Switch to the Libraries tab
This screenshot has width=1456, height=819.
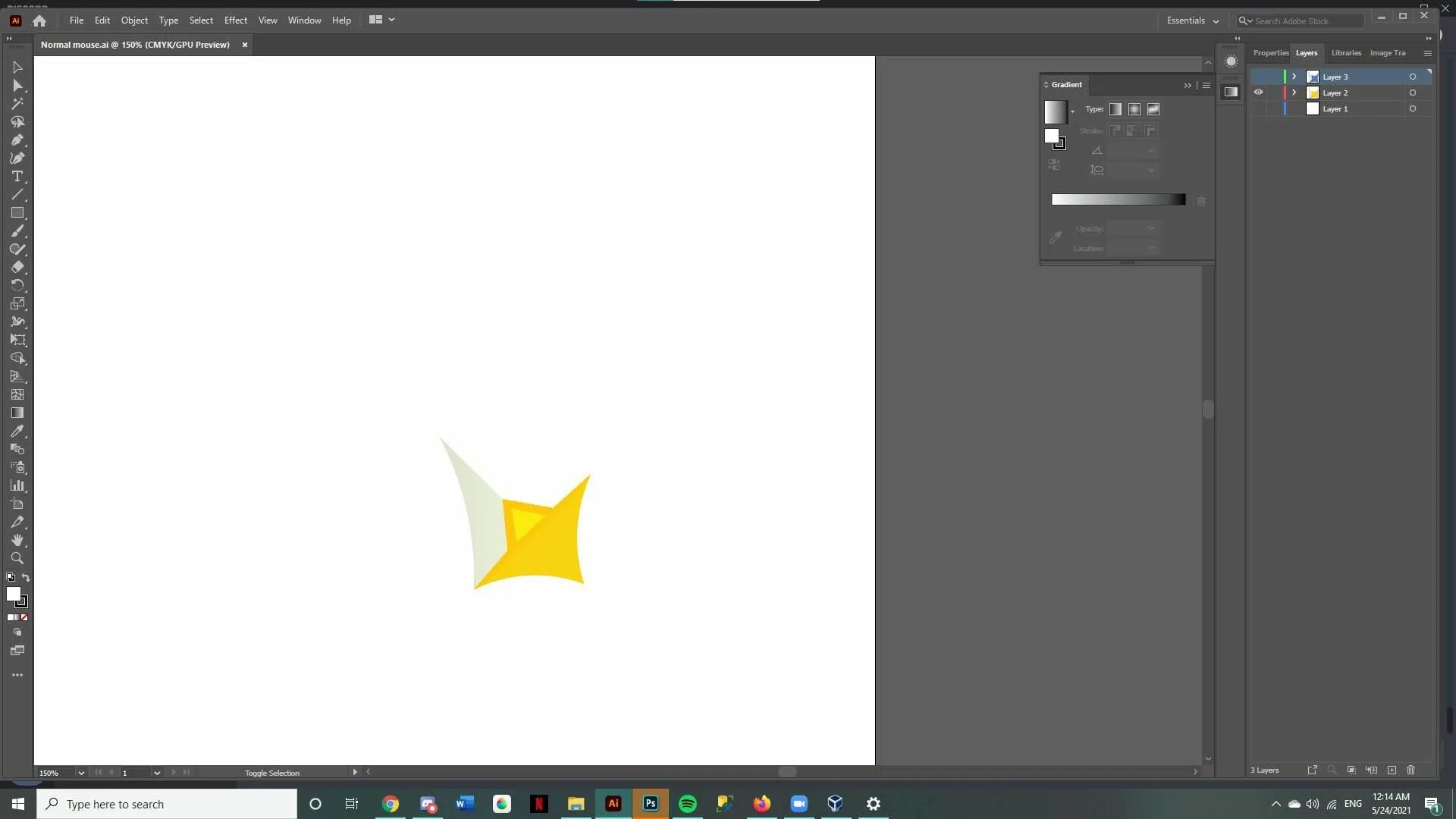(x=1346, y=53)
